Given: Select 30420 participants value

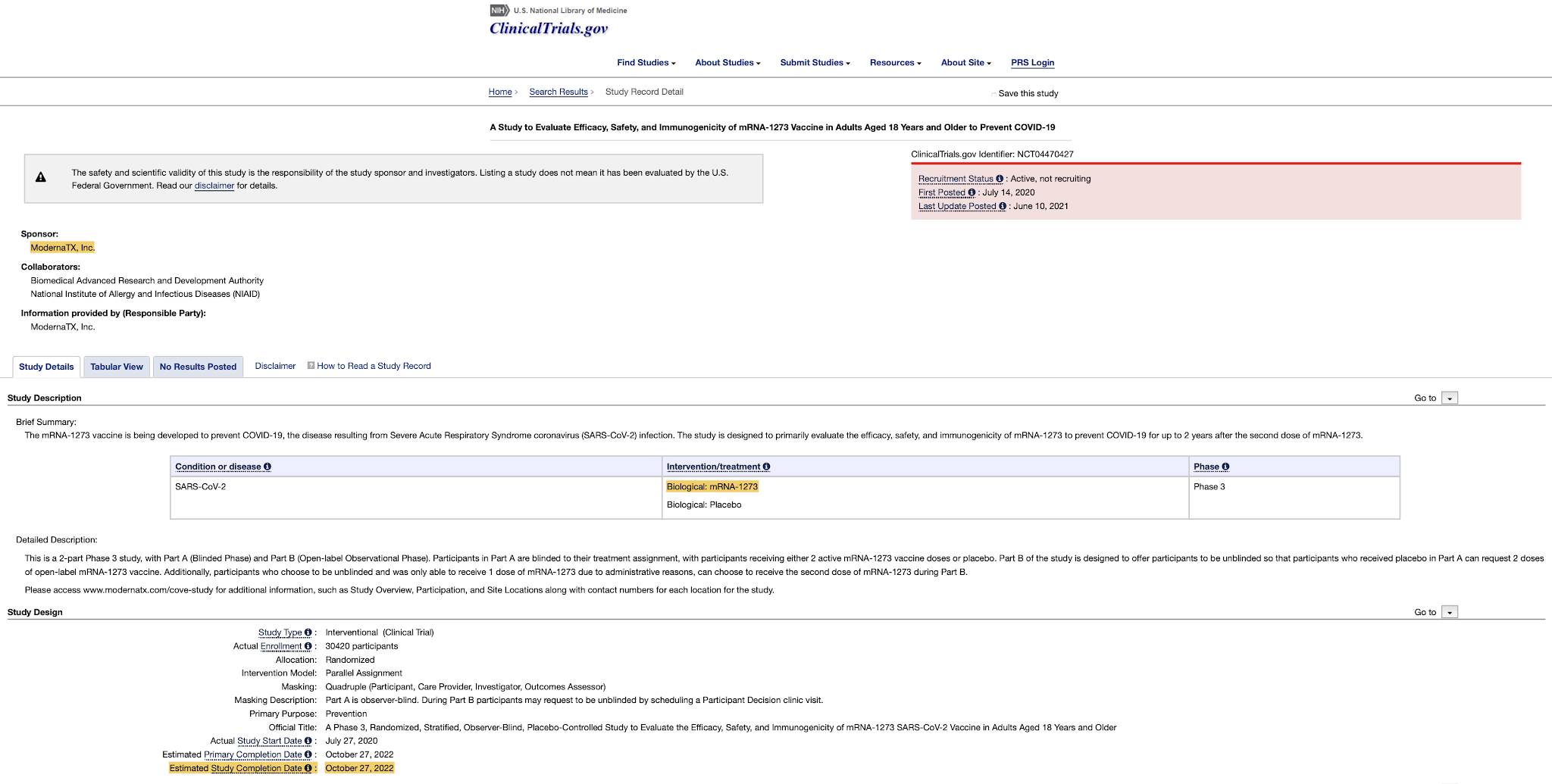Looking at the screenshot, I should tap(361, 646).
